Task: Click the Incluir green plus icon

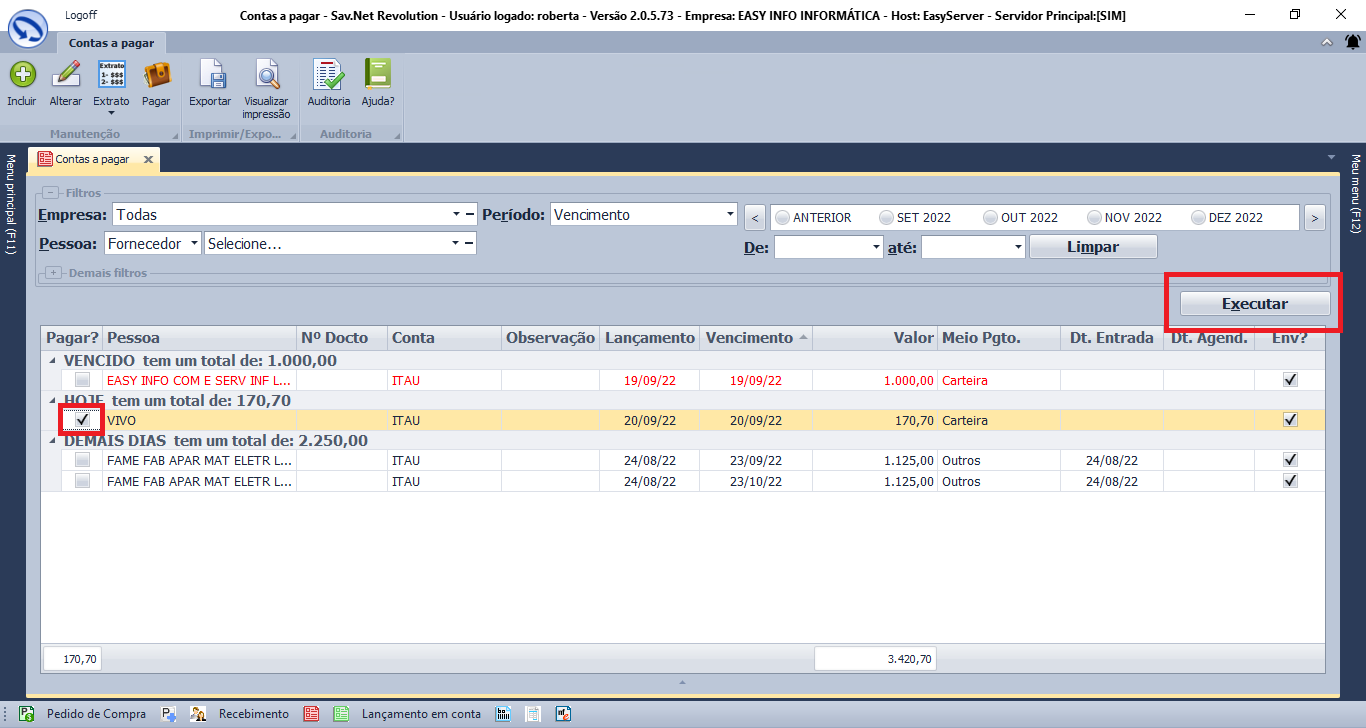Action: pos(22,75)
